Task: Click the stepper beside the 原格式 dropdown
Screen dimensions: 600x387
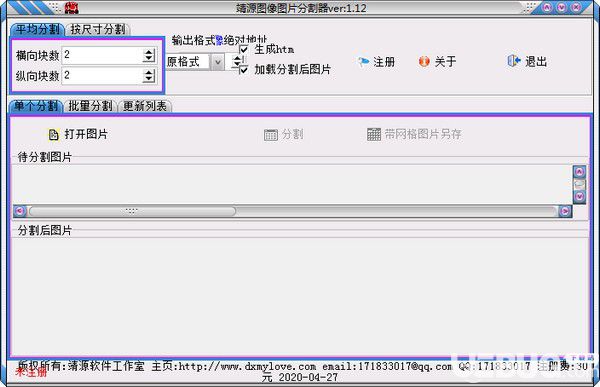Action: 237,61
